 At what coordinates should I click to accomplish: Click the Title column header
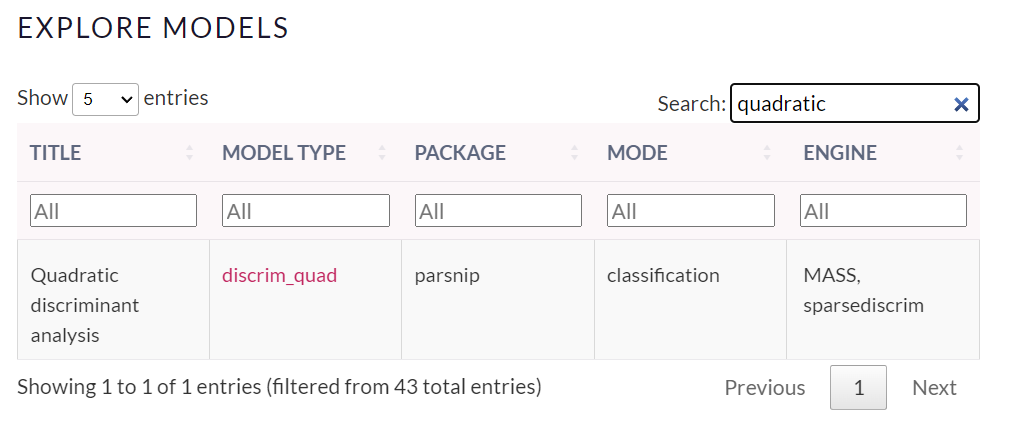pos(56,153)
